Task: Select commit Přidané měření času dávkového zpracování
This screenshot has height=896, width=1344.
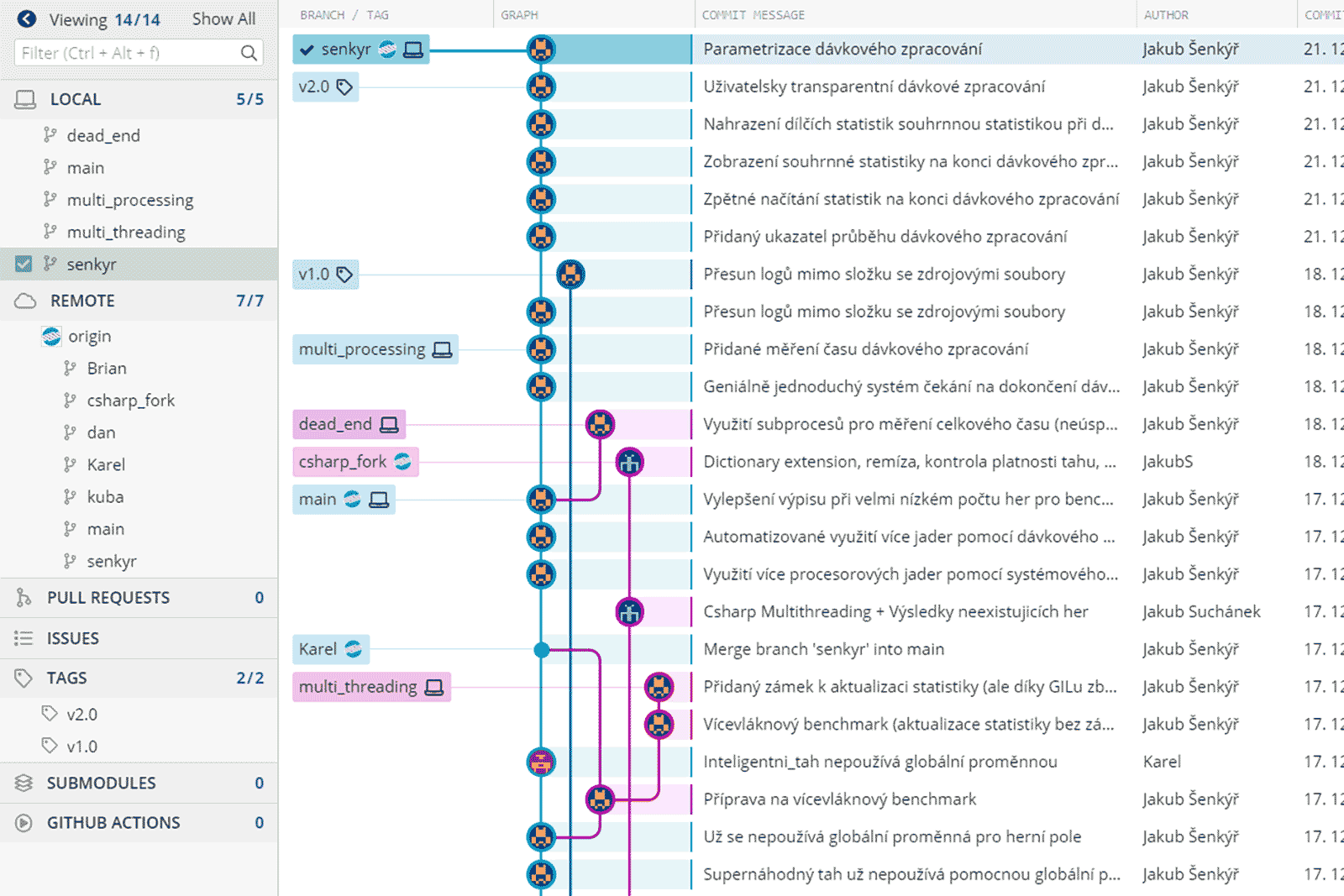Action: (865, 349)
